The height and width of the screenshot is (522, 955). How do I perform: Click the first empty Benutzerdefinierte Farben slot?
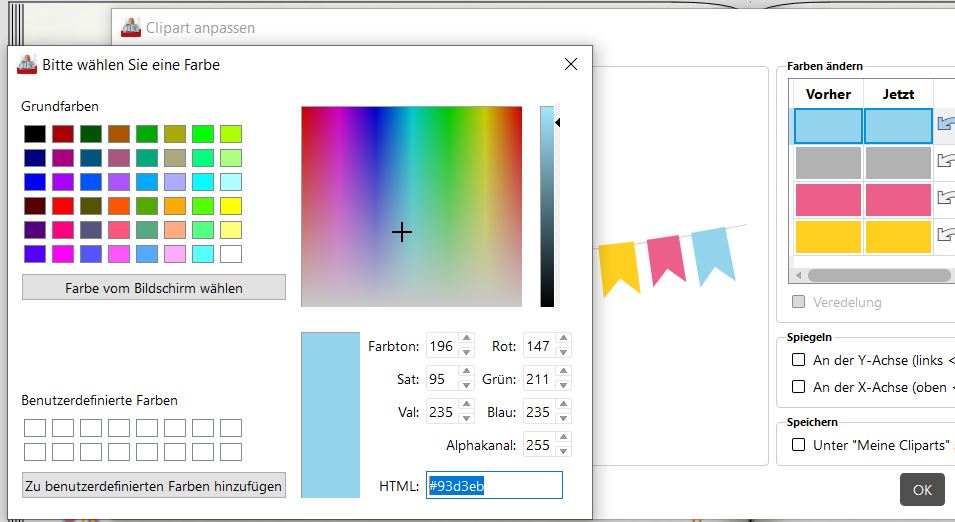[35, 428]
